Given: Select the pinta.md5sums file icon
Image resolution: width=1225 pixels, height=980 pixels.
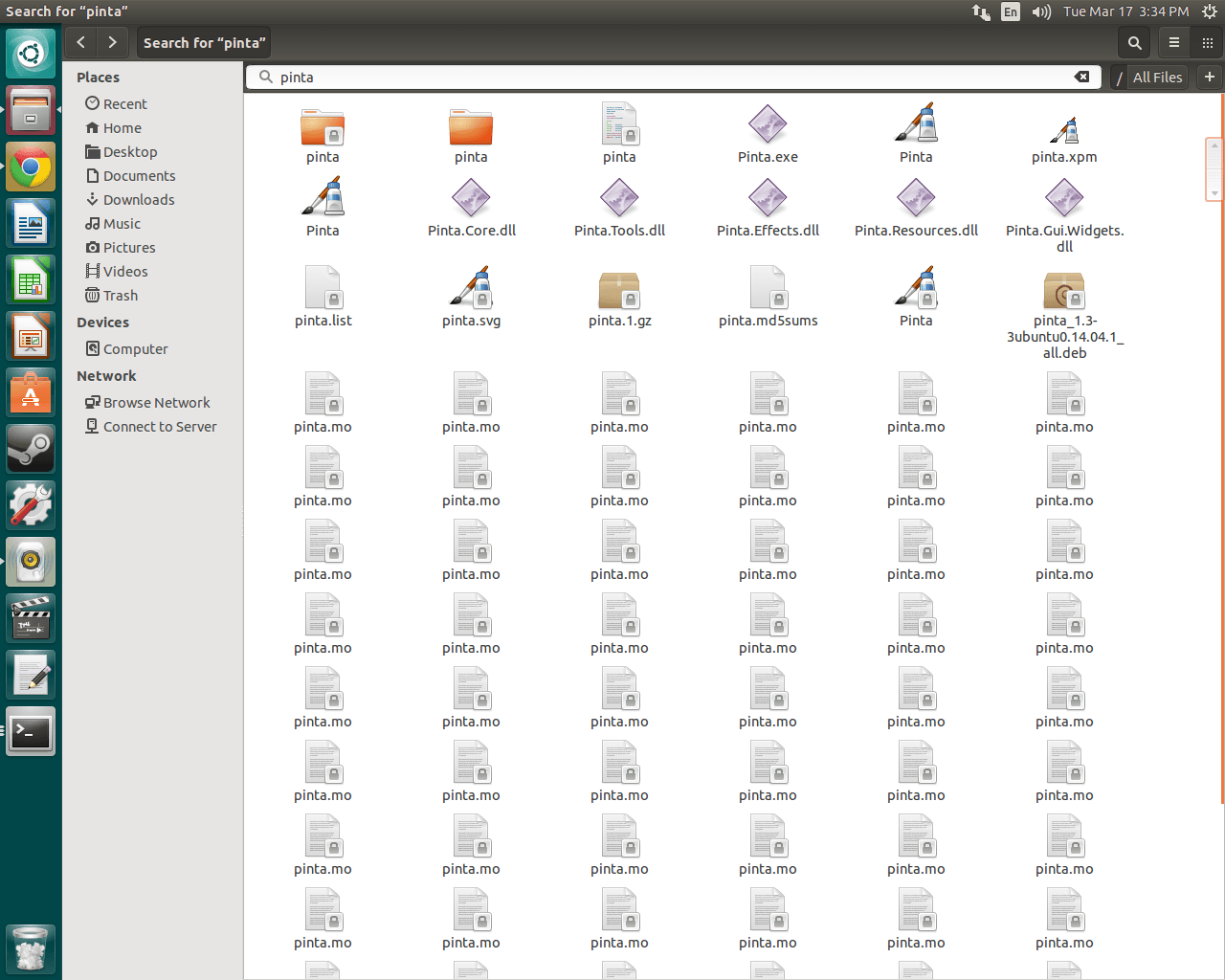Looking at the screenshot, I should [x=768, y=287].
